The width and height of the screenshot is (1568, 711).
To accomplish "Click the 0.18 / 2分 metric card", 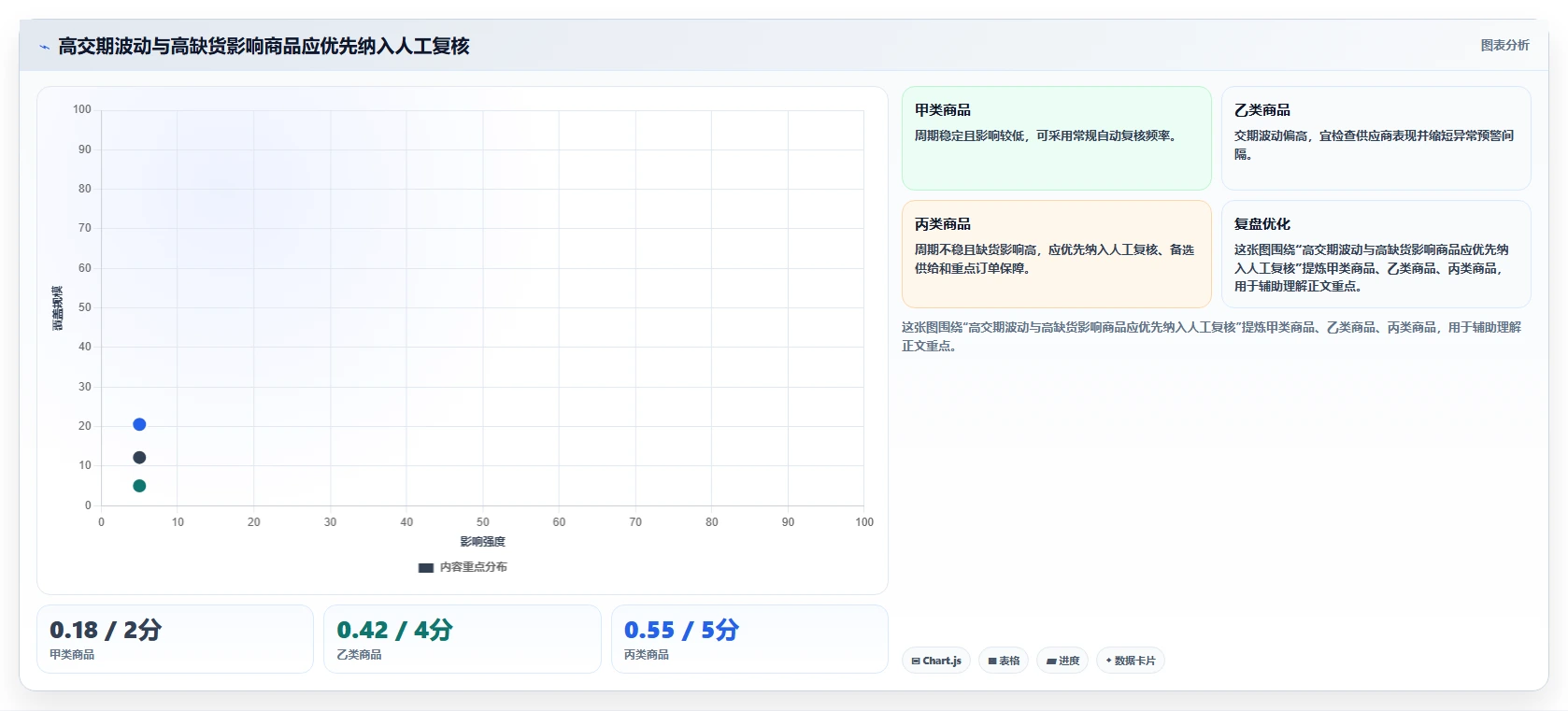I will (175, 639).
